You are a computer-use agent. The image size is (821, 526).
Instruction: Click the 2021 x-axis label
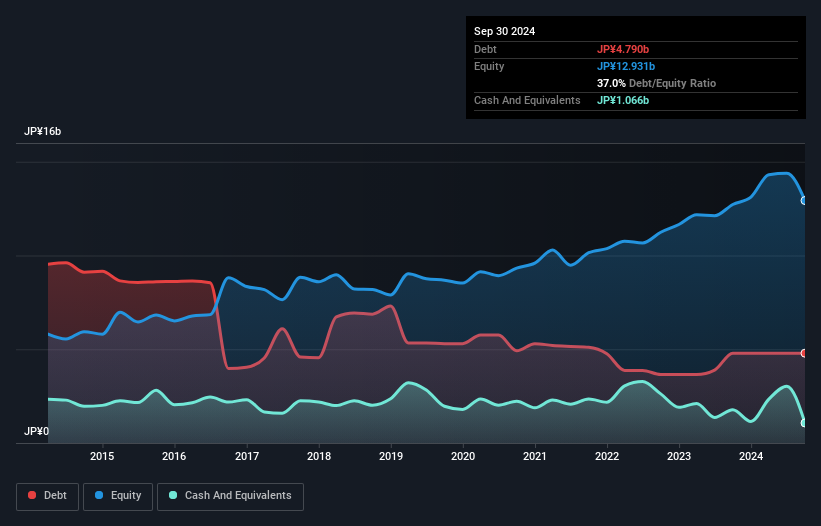point(535,456)
